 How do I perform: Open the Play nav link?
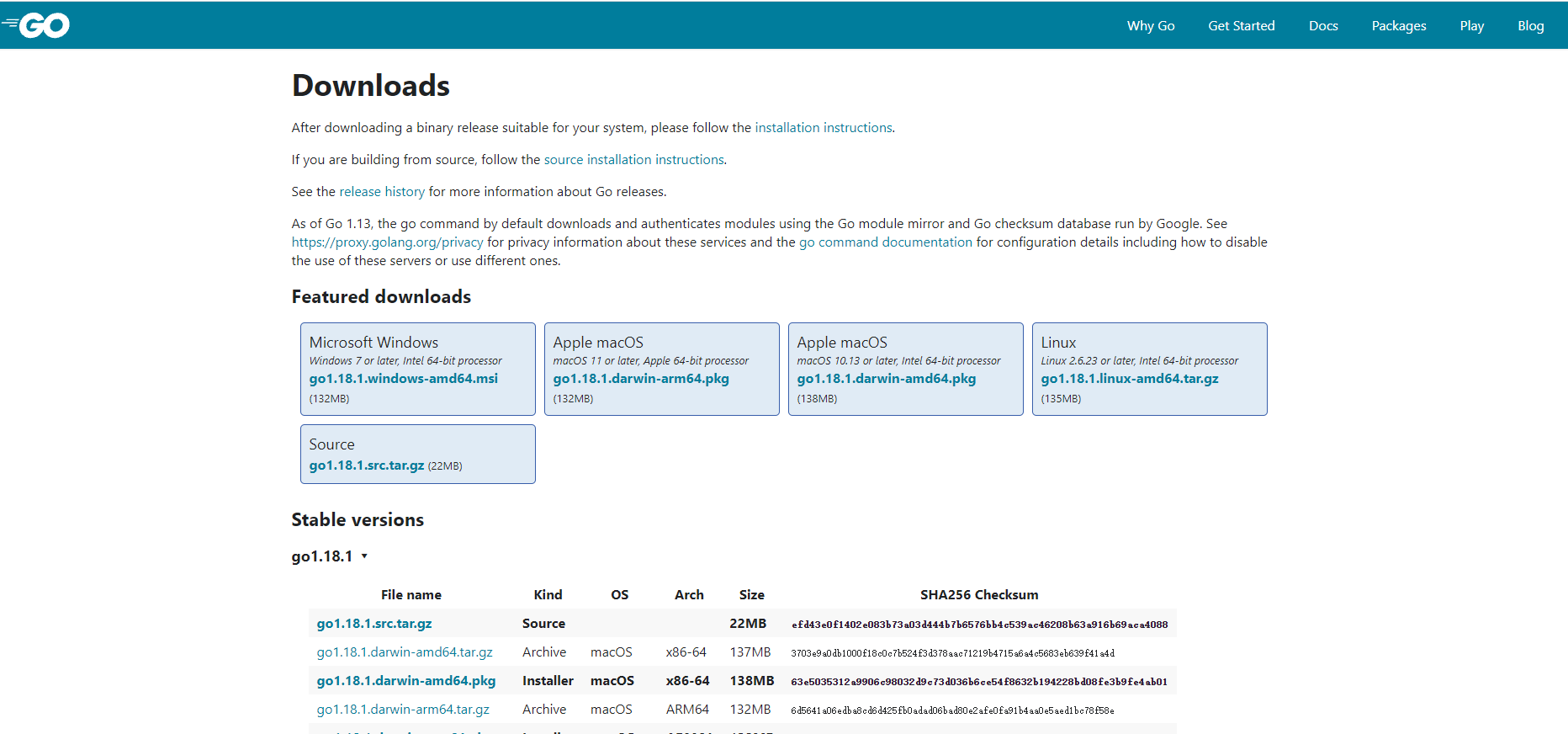pos(1472,26)
